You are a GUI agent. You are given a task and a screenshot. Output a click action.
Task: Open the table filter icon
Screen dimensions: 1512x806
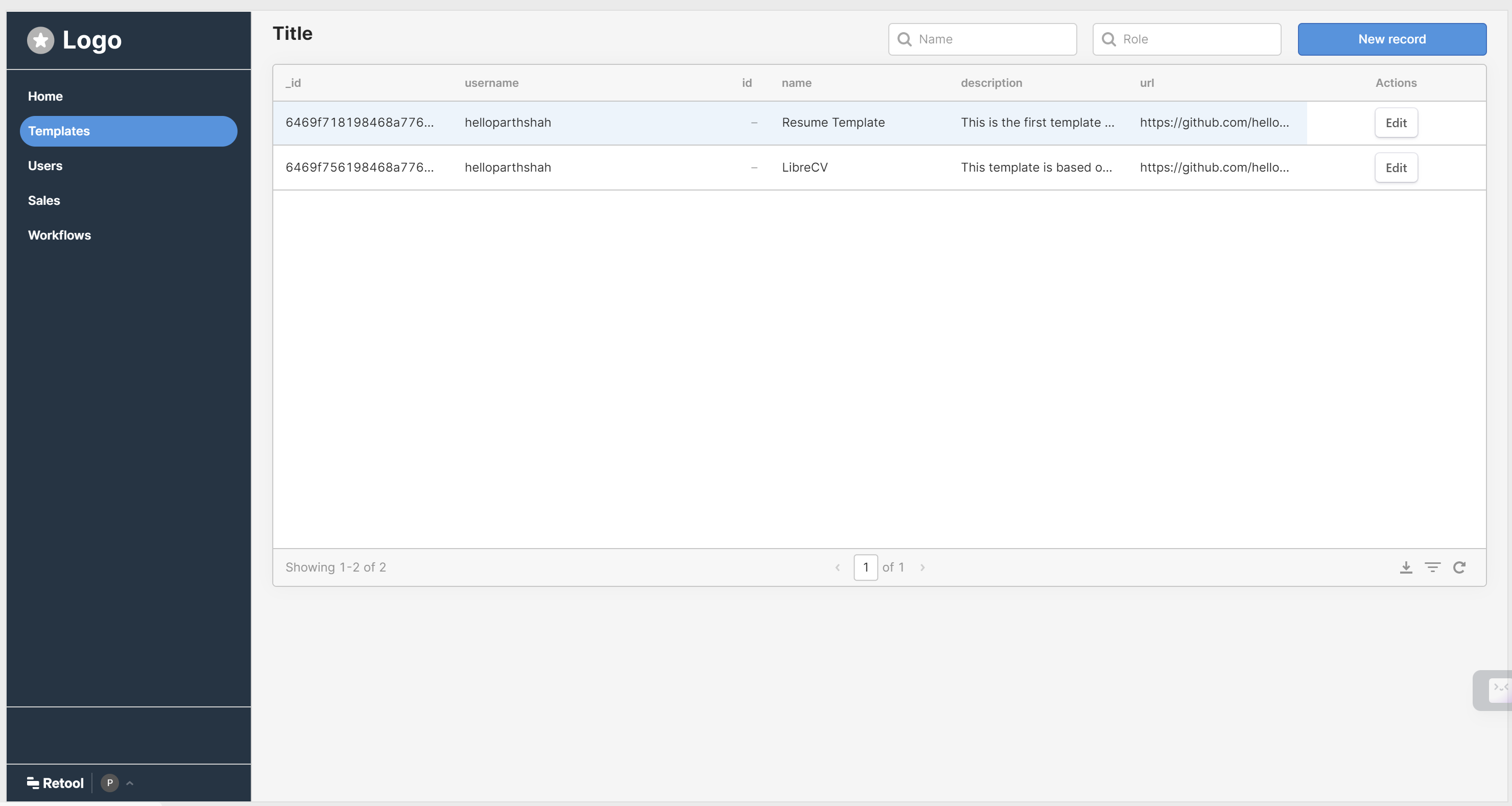click(1432, 567)
